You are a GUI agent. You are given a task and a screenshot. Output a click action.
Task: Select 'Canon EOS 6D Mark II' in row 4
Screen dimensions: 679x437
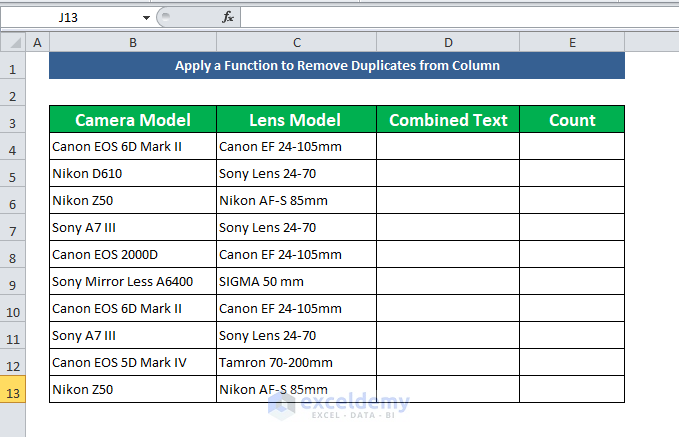133,146
